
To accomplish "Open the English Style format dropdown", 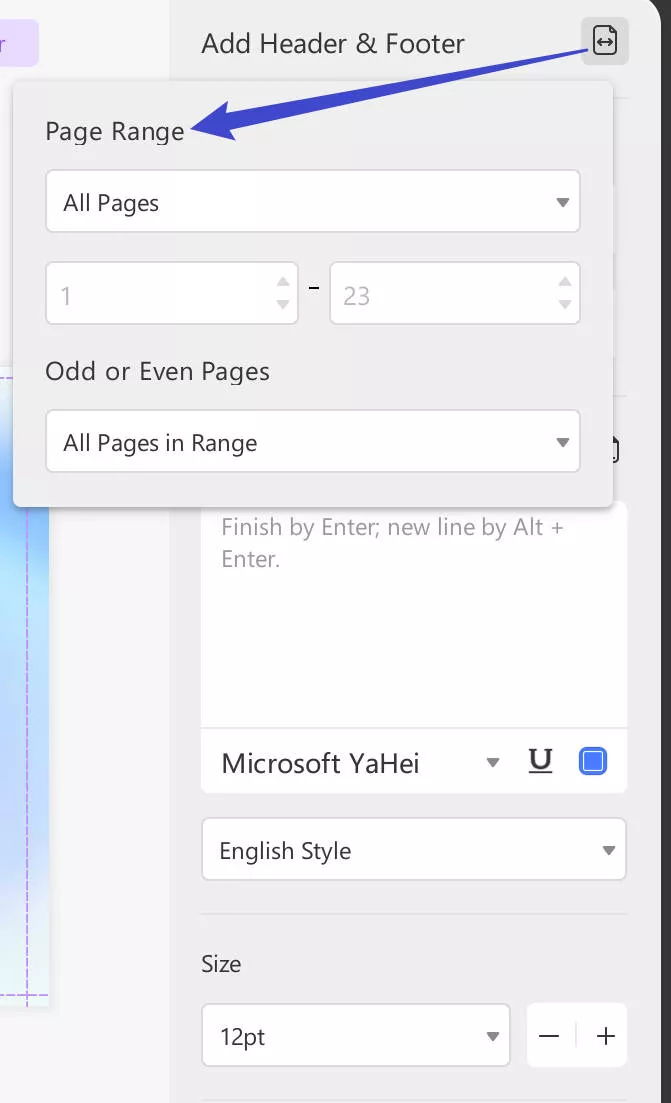I will click(x=413, y=849).
